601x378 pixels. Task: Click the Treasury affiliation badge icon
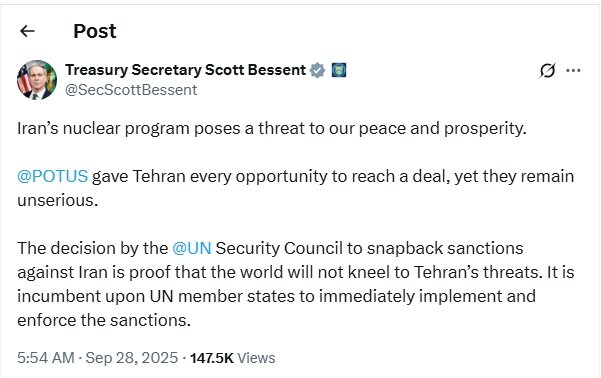pos(339,70)
